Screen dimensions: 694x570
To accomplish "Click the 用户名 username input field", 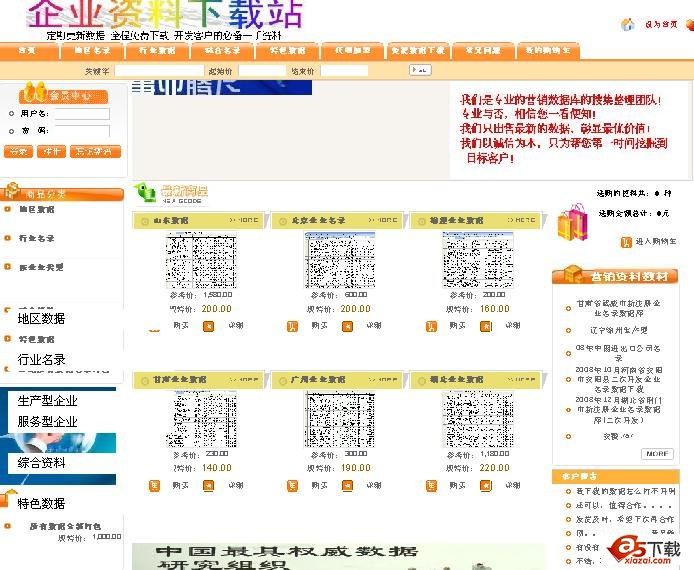I will click(x=82, y=114).
